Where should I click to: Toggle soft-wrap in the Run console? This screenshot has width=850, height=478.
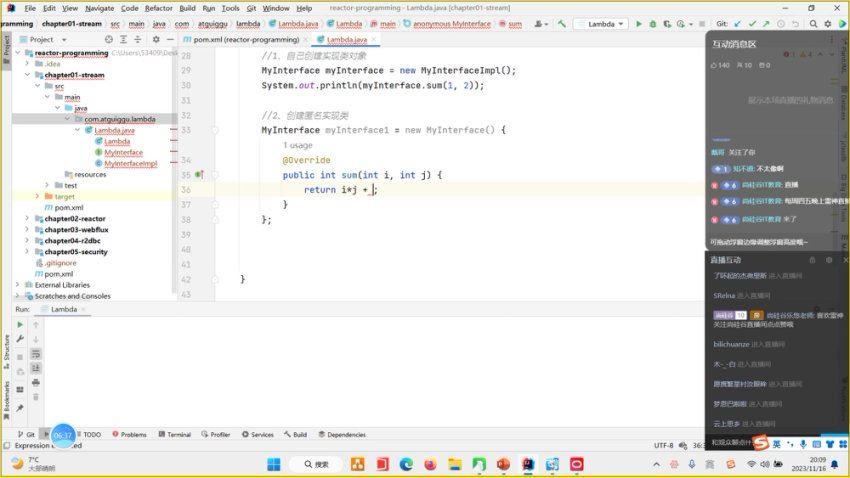click(36, 354)
